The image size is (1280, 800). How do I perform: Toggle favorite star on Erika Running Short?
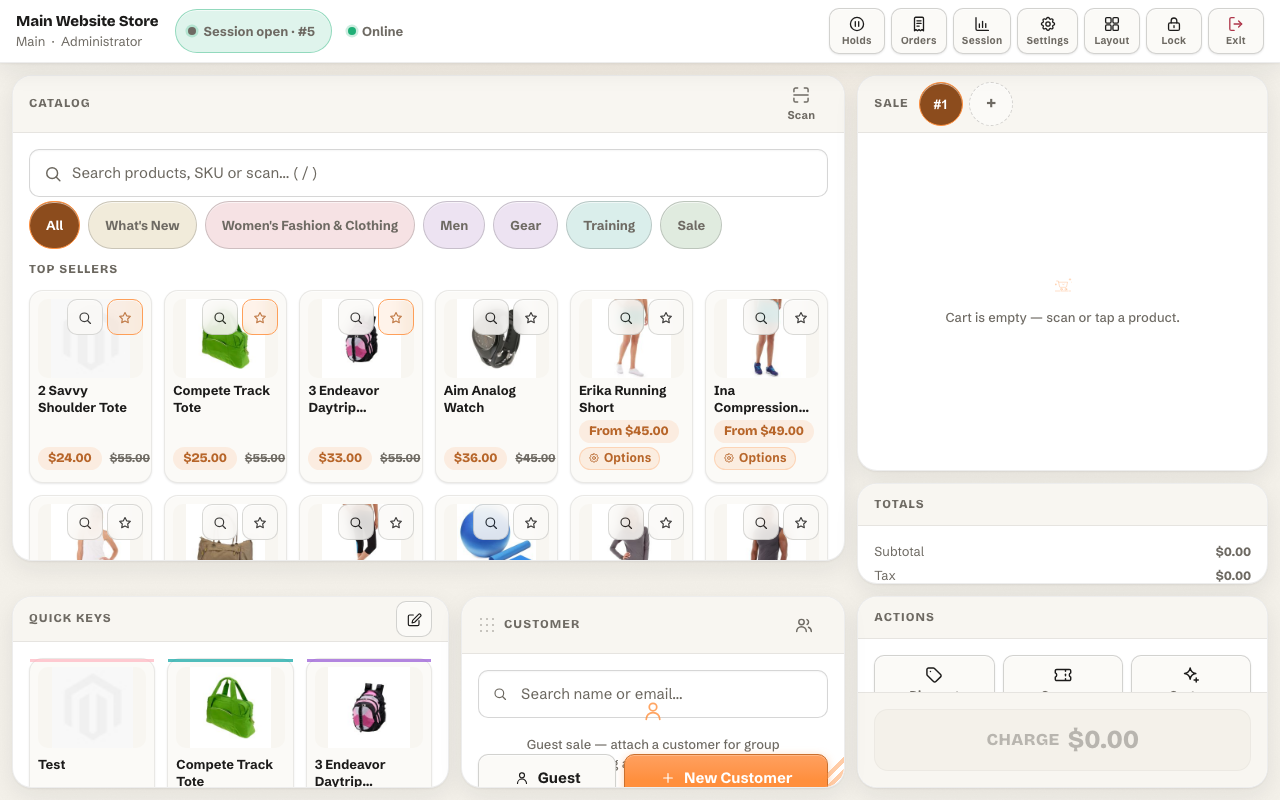coord(666,317)
